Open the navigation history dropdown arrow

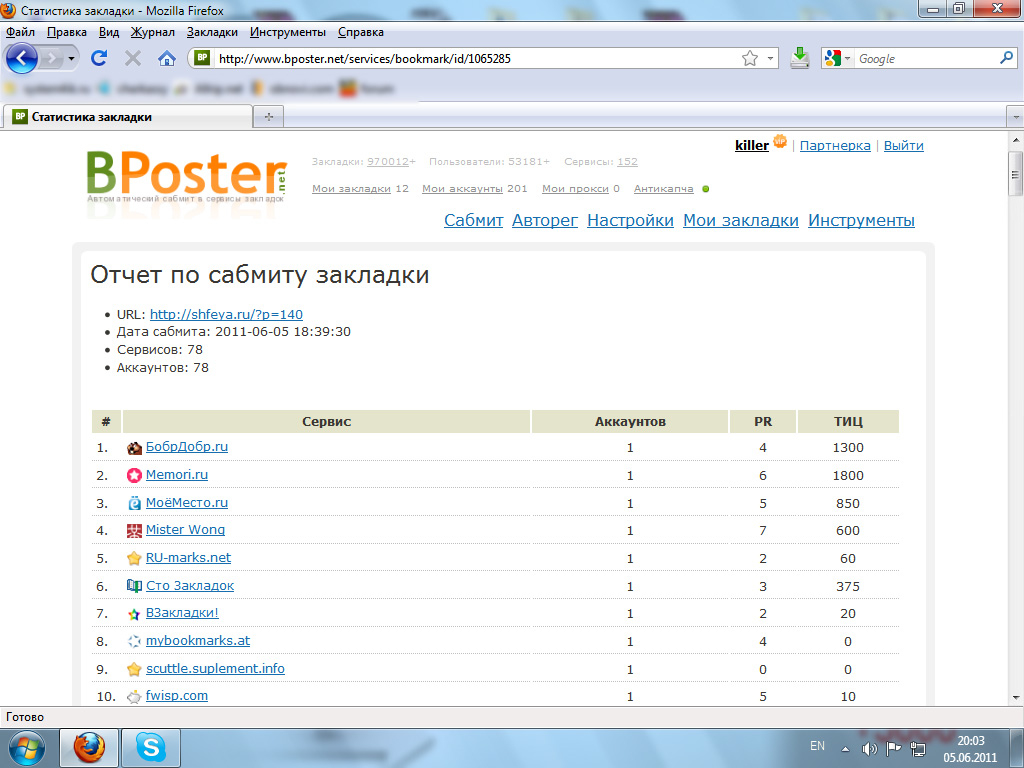[71, 59]
